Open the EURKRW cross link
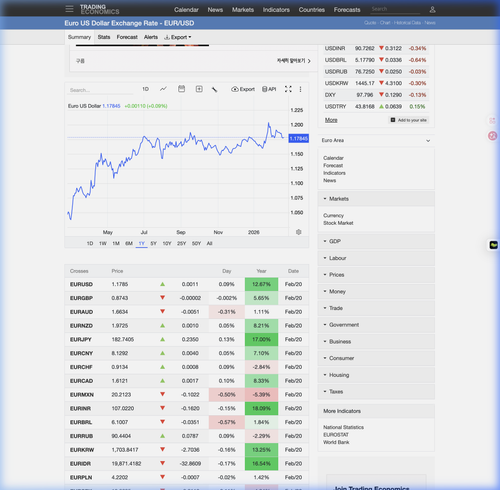This screenshot has height=490, width=500. tap(82, 450)
